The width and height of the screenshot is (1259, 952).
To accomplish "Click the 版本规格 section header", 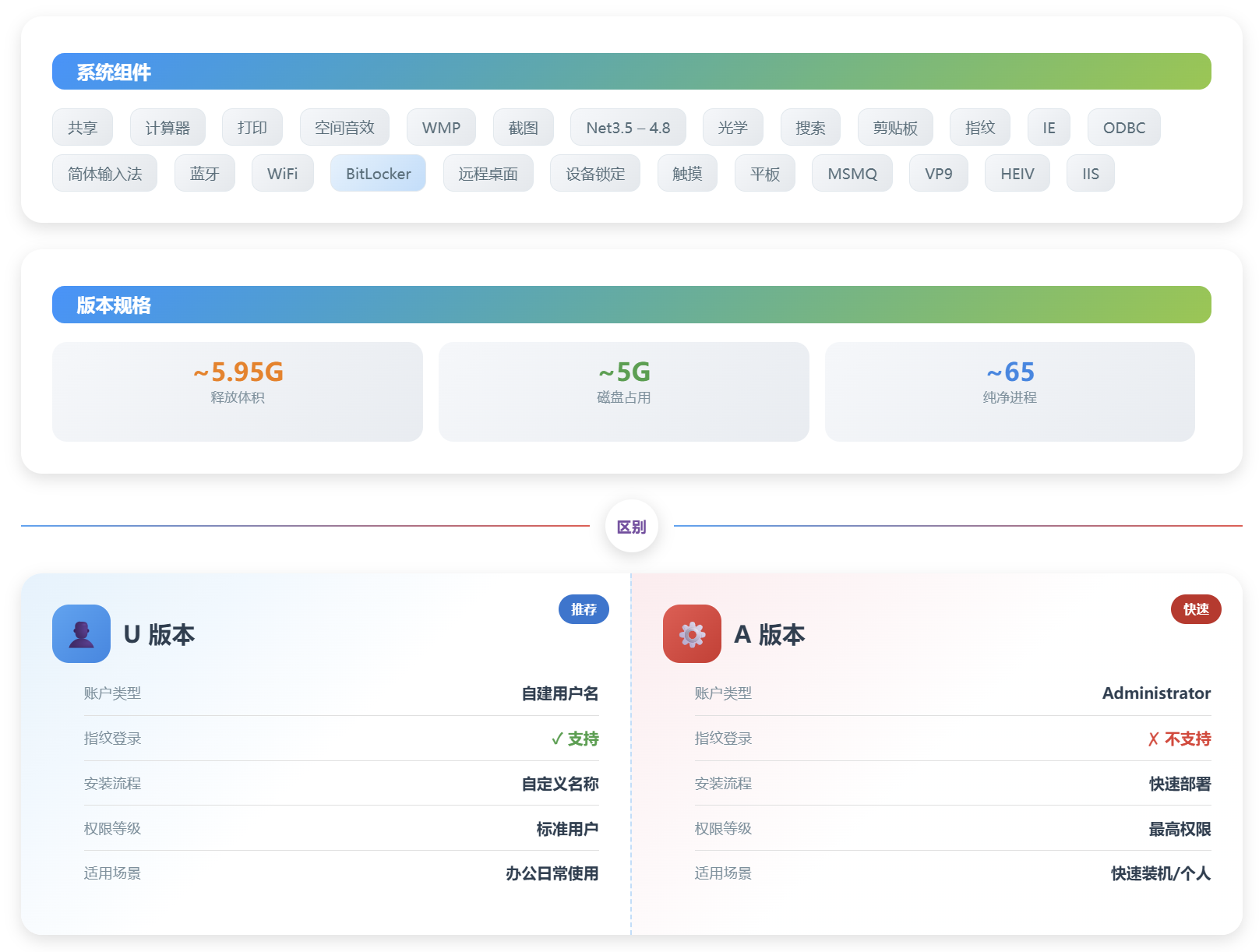I will tap(632, 305).
